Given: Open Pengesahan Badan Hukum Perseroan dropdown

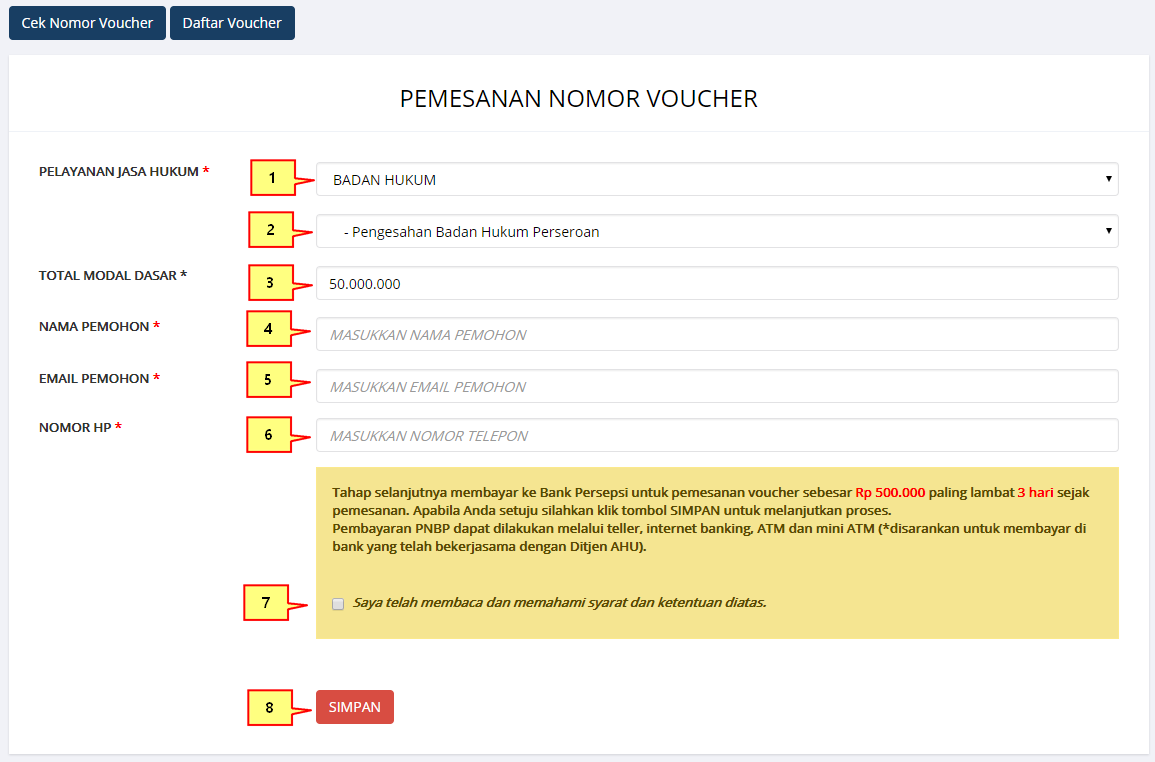Looking at the screenshot, I should point(717,231).
